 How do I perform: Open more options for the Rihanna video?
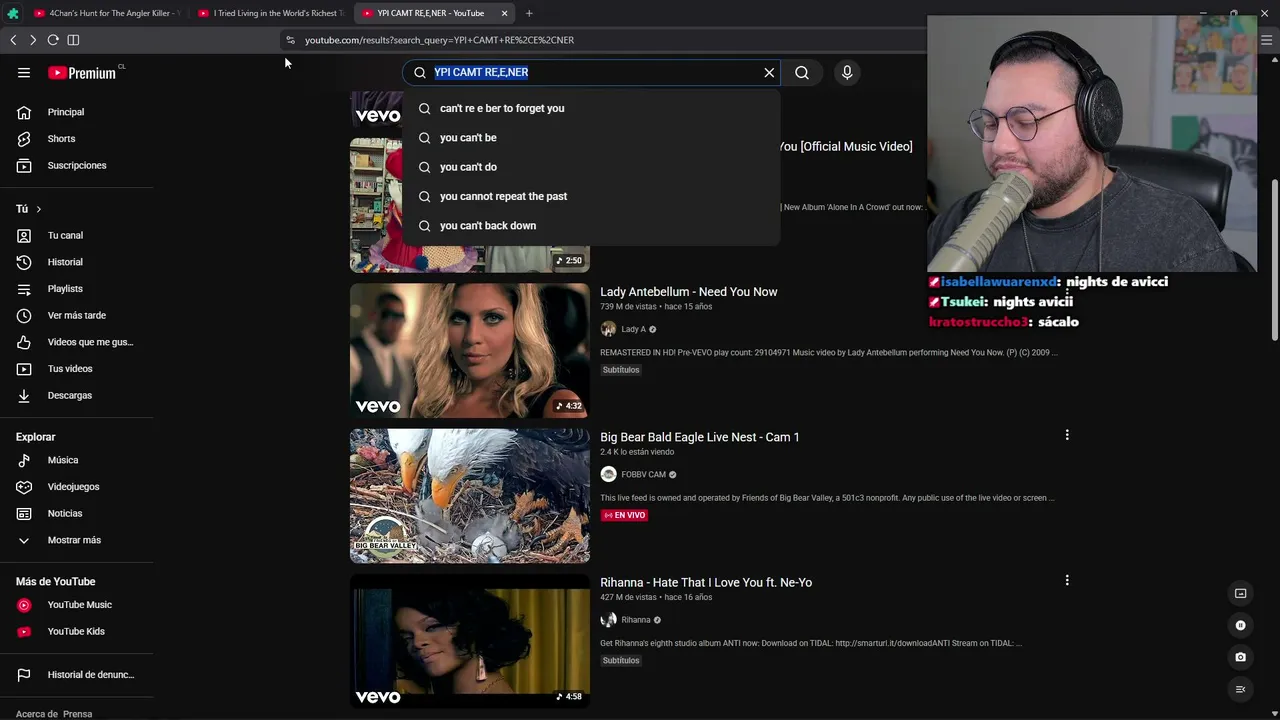pos(1067,580)
